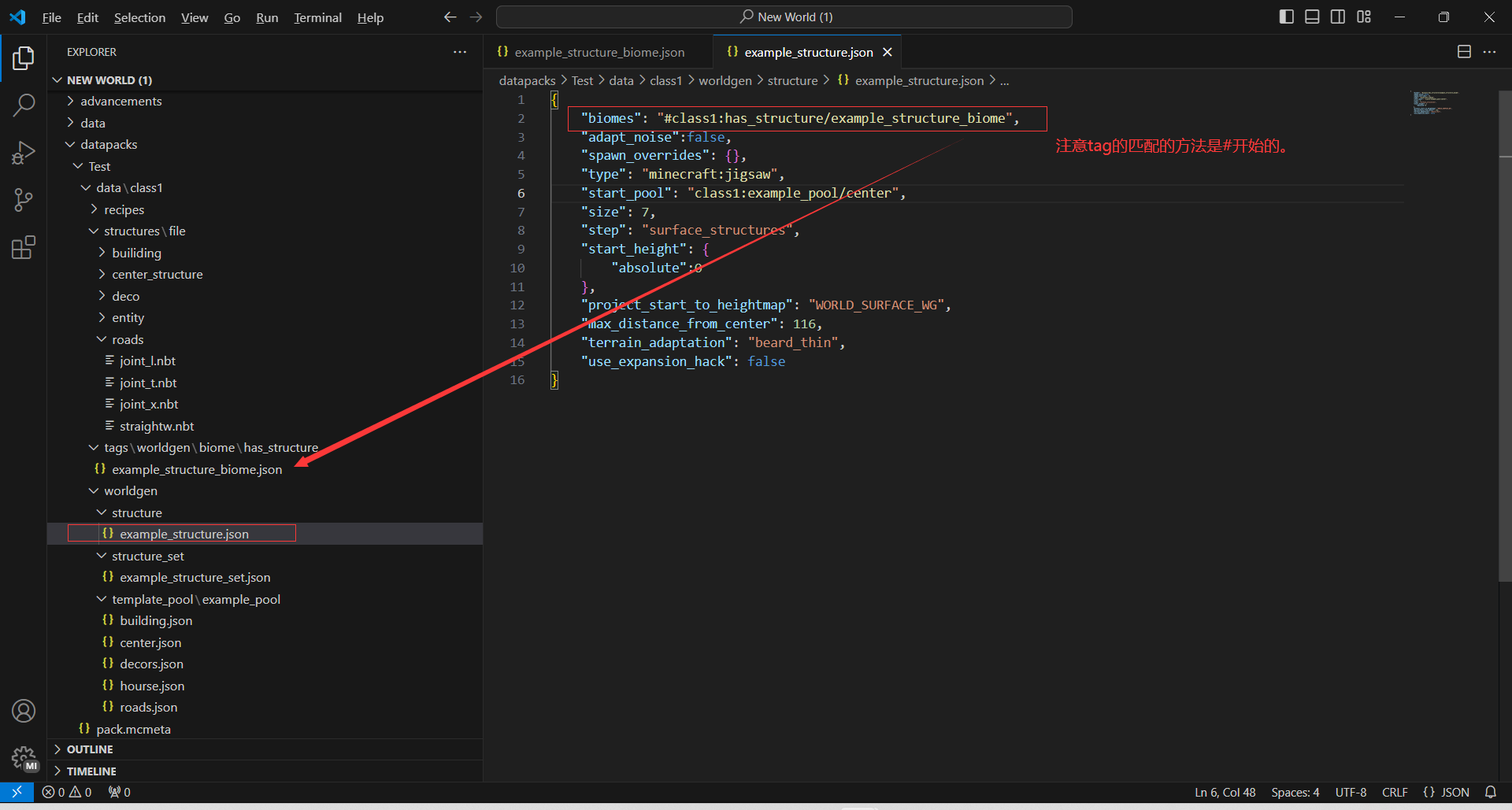Click the New World (1) command center search box
Viewport: 1512px width, 810px height.
(x=784, y=17)
